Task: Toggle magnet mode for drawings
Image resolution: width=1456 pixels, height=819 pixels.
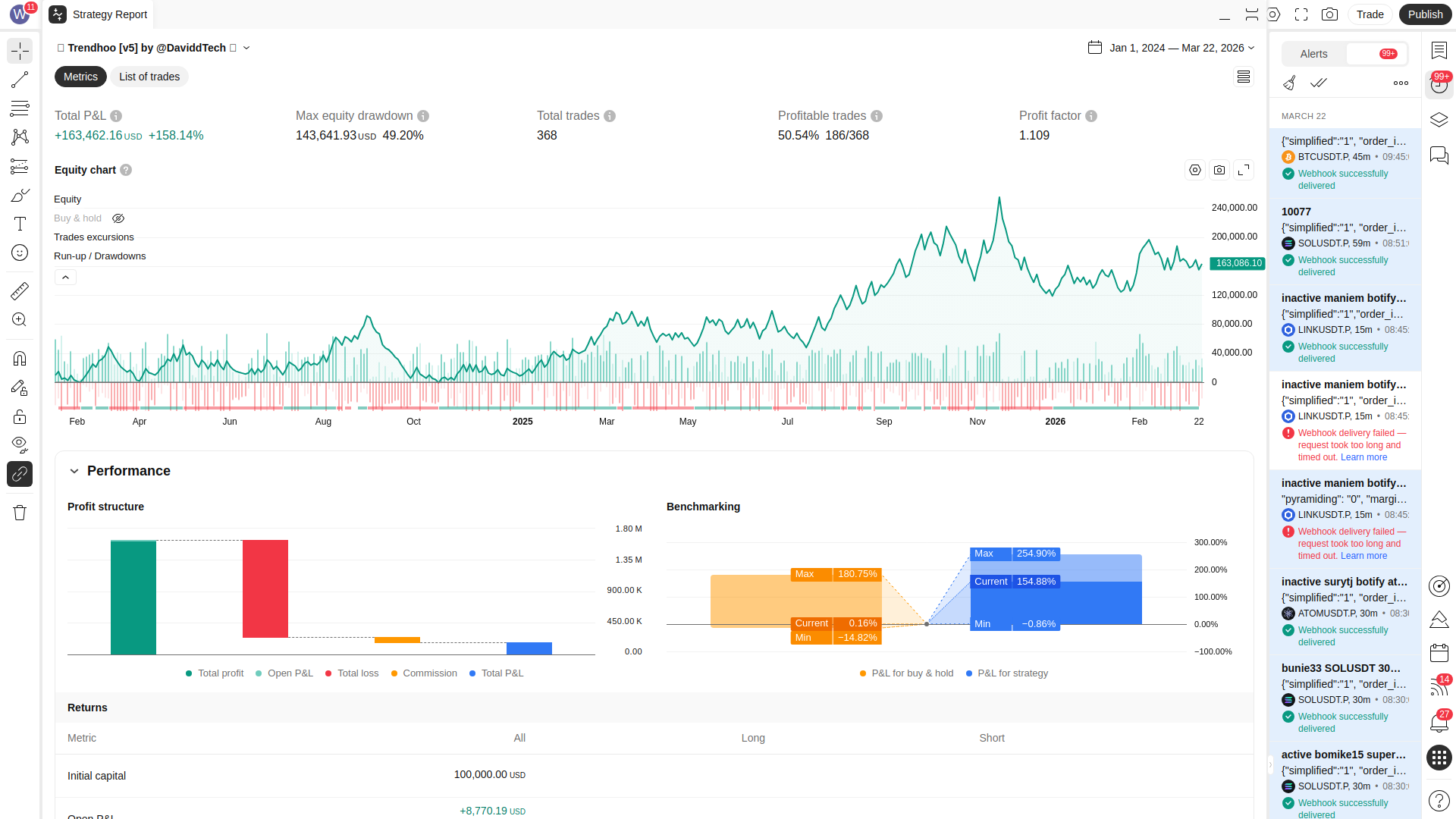Action: pos(20,359)
